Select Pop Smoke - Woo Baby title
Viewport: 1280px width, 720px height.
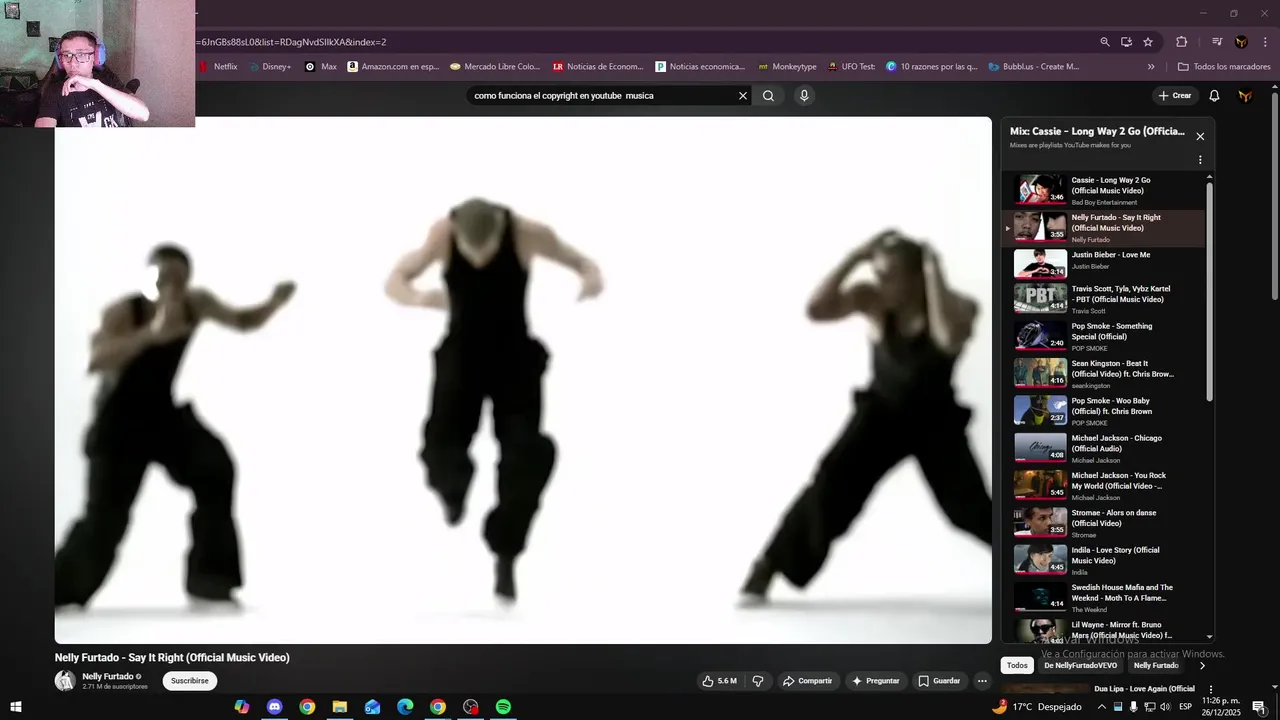1112,406
